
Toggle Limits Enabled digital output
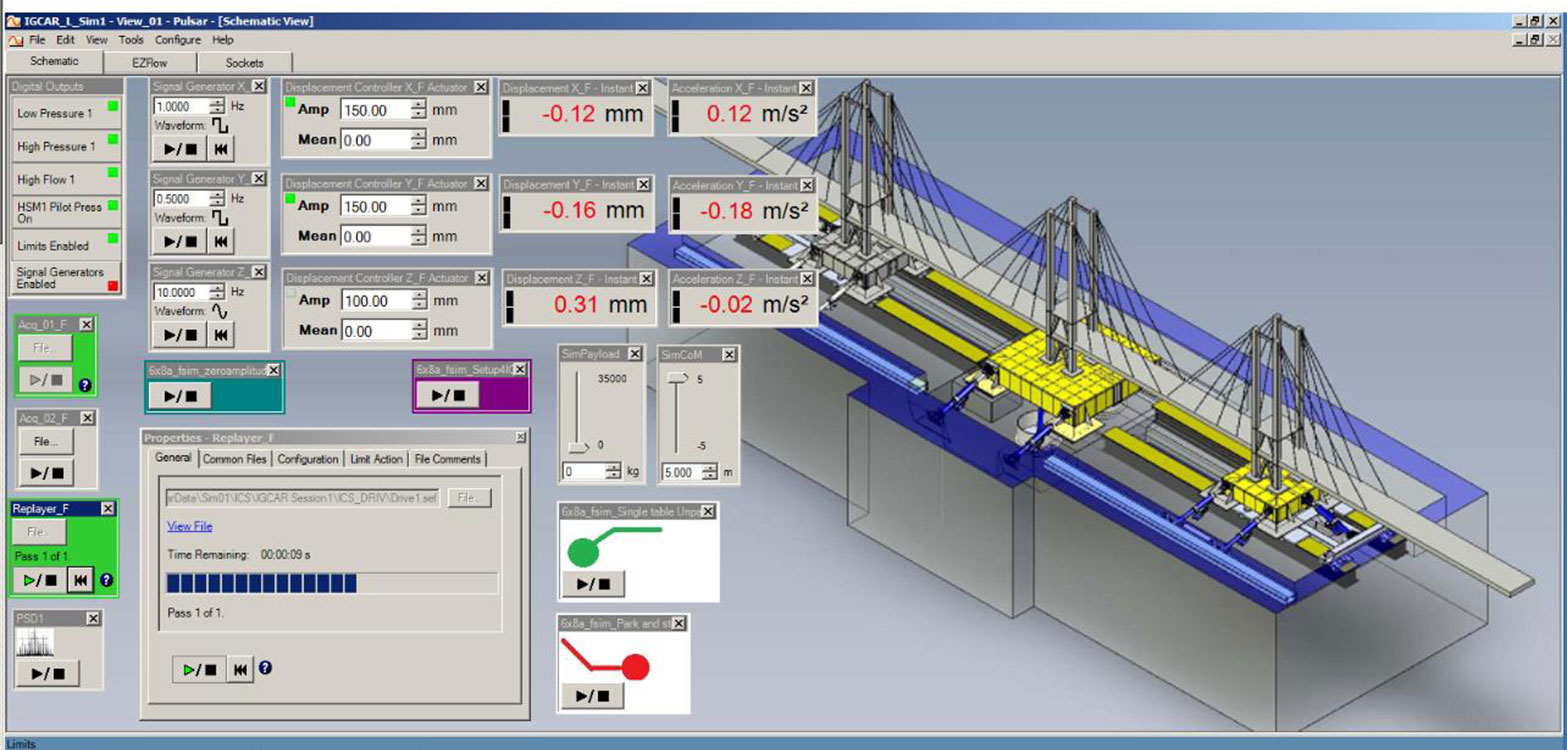[x=66, y=245]
